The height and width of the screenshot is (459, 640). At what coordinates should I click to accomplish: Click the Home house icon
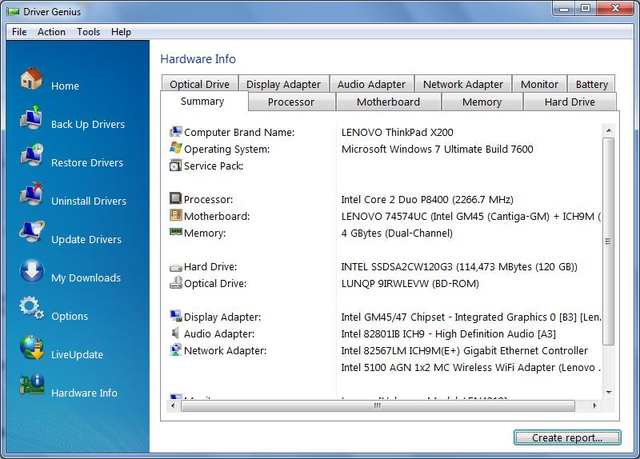(31, 79)
